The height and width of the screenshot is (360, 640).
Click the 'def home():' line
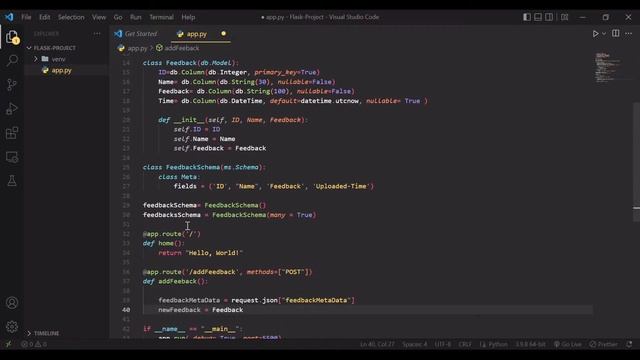[x=163, y=243]
